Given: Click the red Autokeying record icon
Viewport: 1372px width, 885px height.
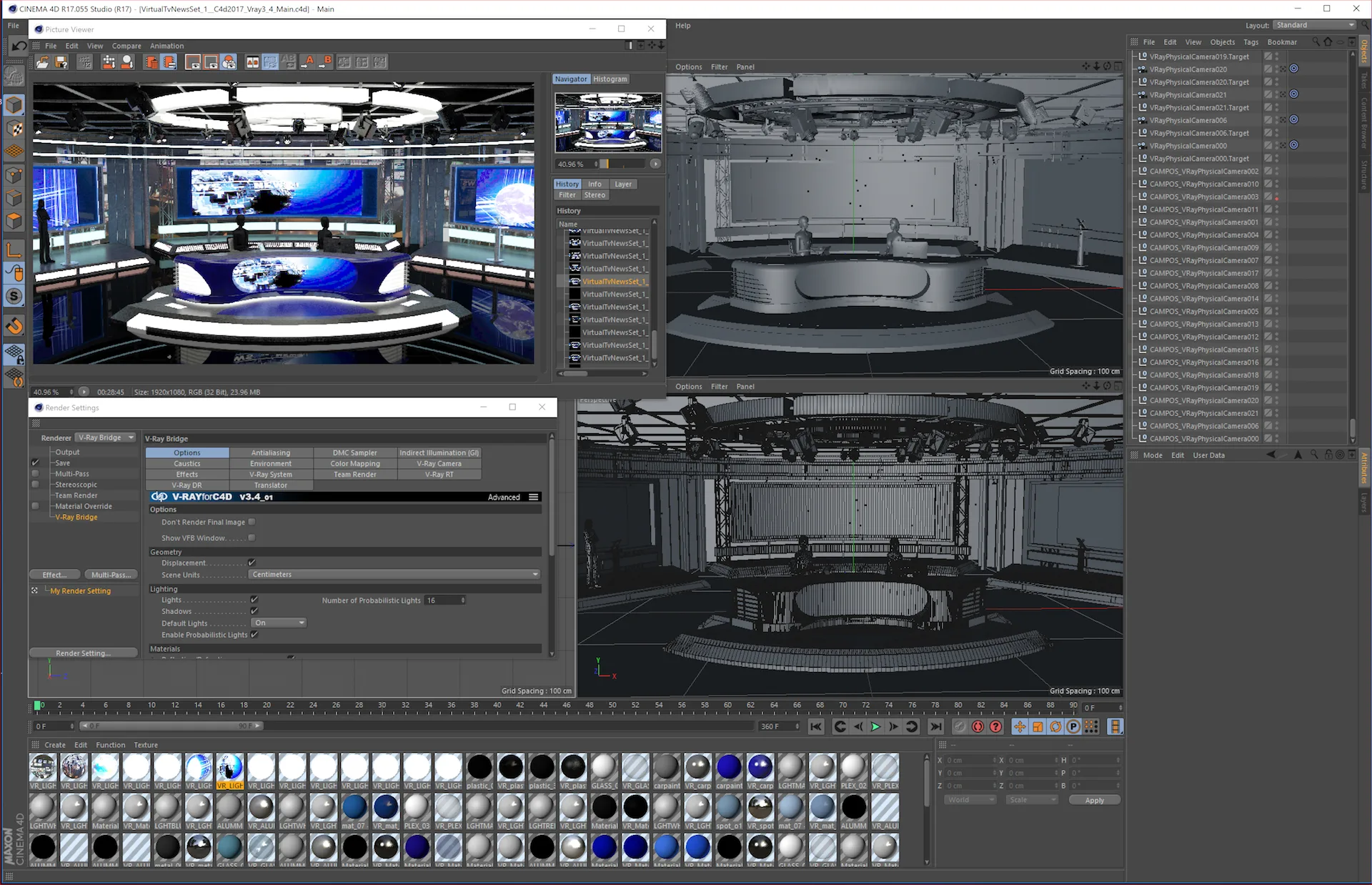Looking at the screenshot, I should pyautogui.click(x=978, y=726).
